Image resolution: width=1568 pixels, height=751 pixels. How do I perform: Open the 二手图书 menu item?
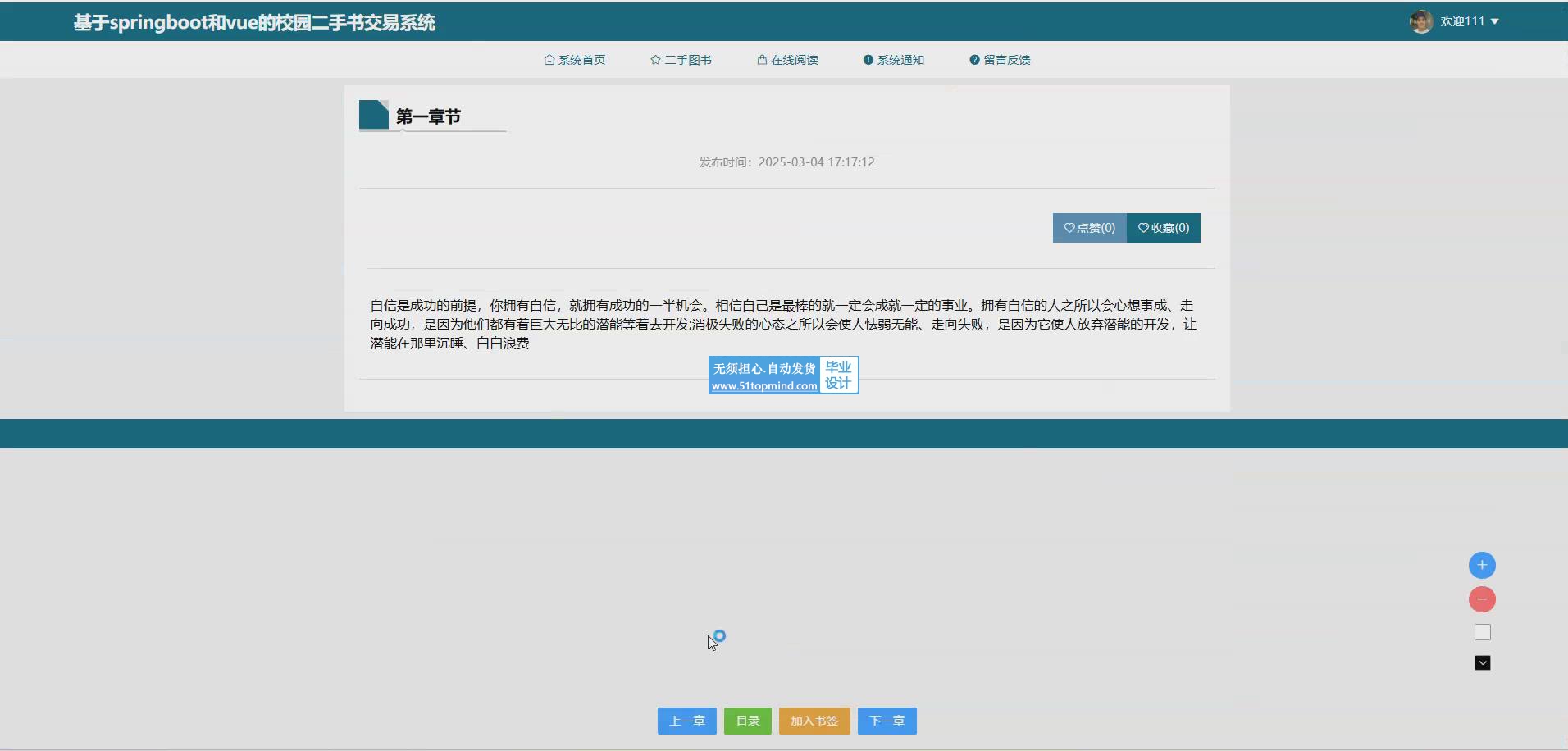681,60
